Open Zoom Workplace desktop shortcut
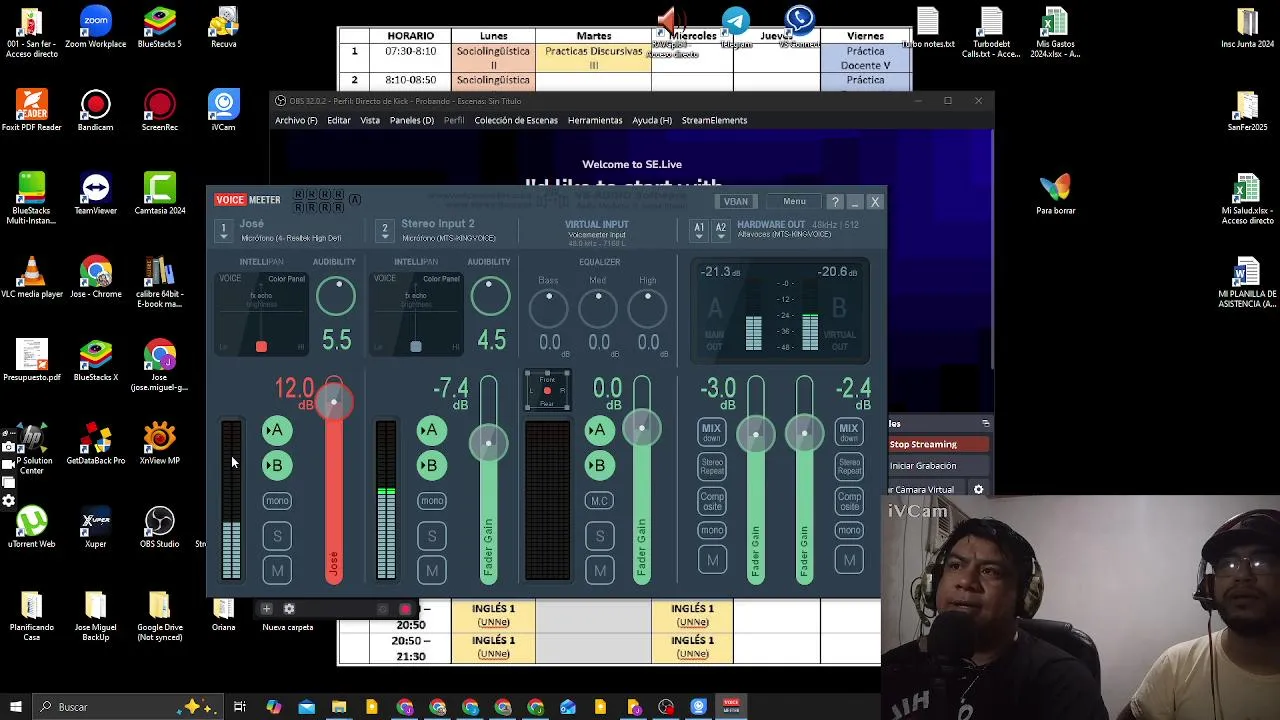The width and height of the screenshot is (1280, 720). [96, 27]
